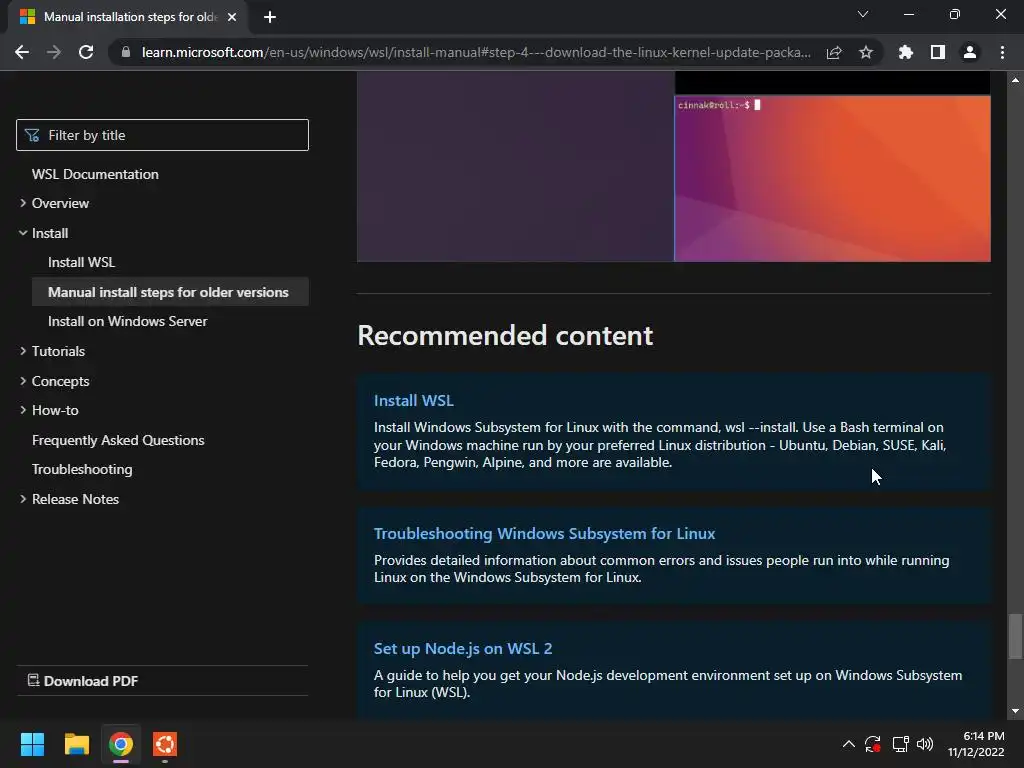Click Tutorials label in sidebar

click(x=58, y=351)
